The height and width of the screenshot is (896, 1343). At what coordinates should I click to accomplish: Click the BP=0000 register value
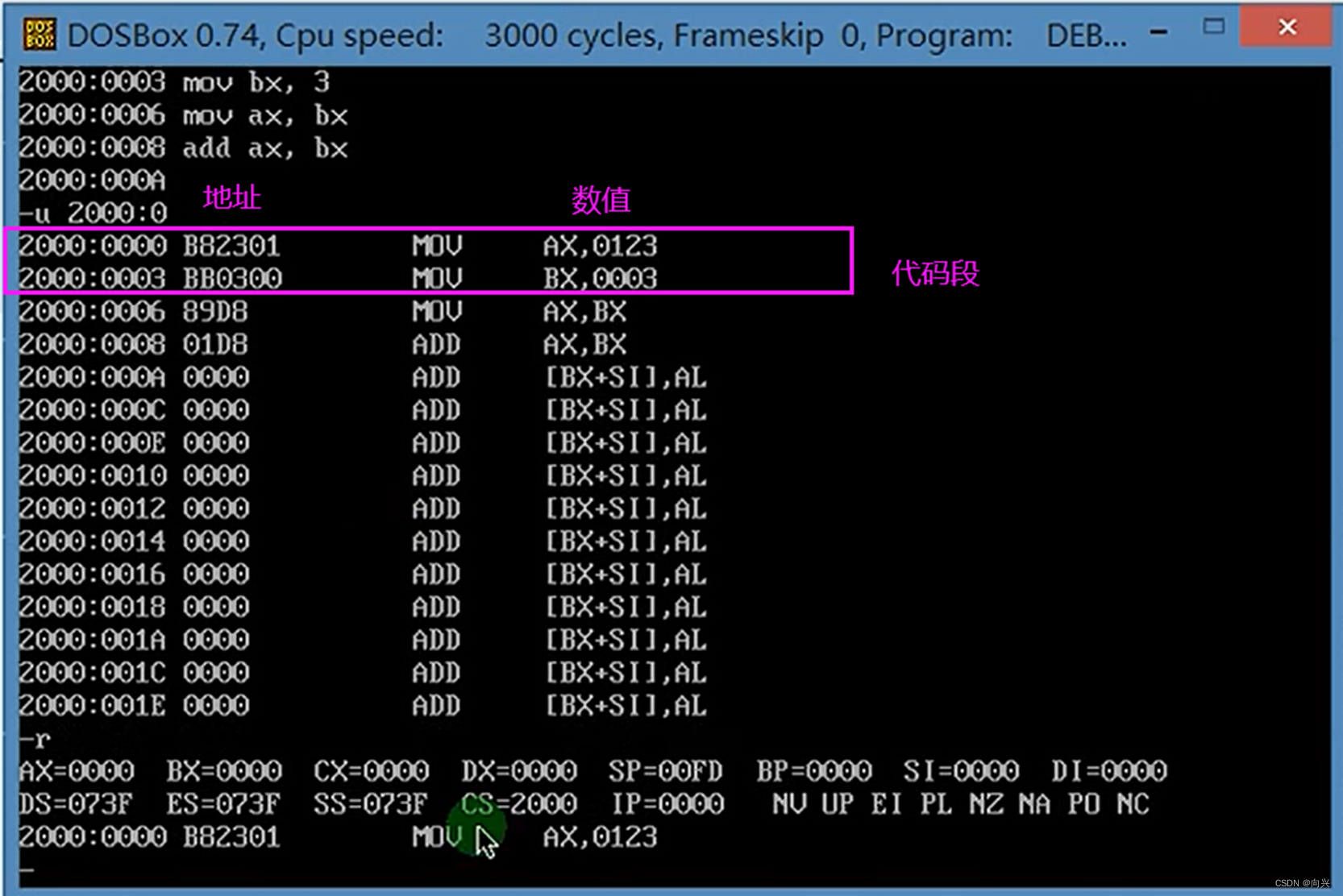[814, 772]
